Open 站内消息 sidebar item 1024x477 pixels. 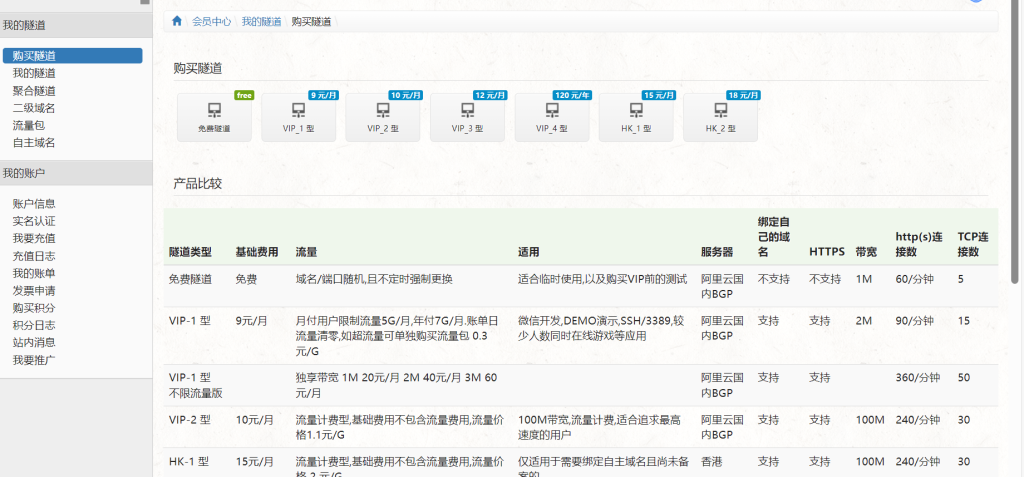click(34, 342)
